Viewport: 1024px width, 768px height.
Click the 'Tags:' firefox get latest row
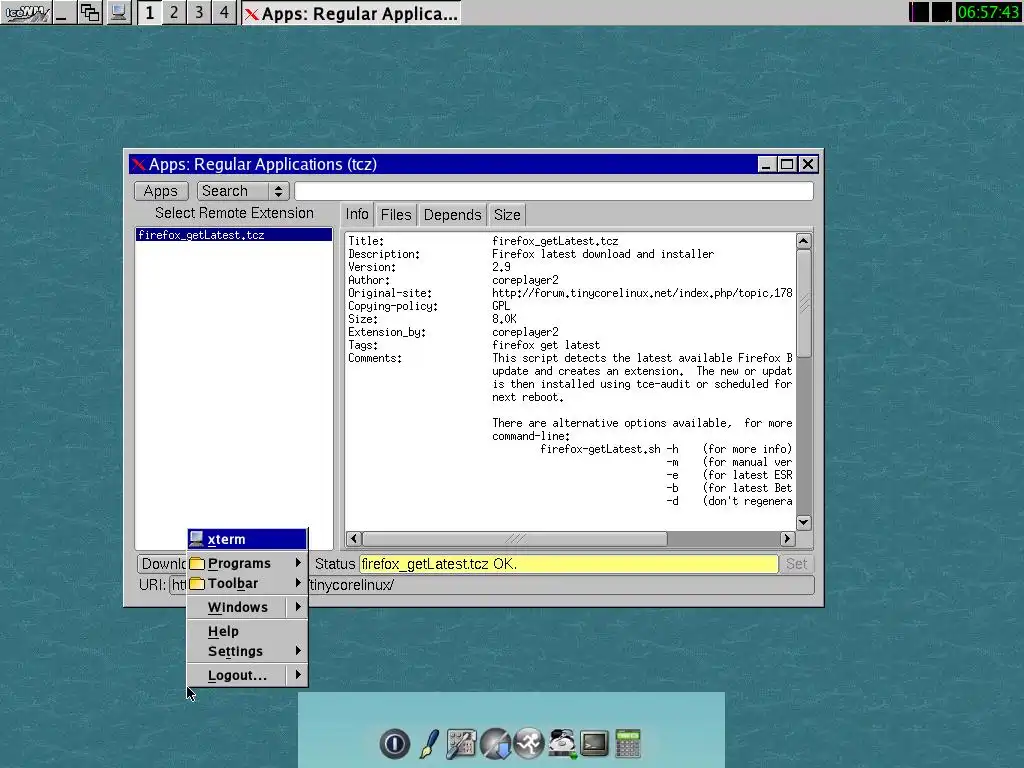[473, 345]
